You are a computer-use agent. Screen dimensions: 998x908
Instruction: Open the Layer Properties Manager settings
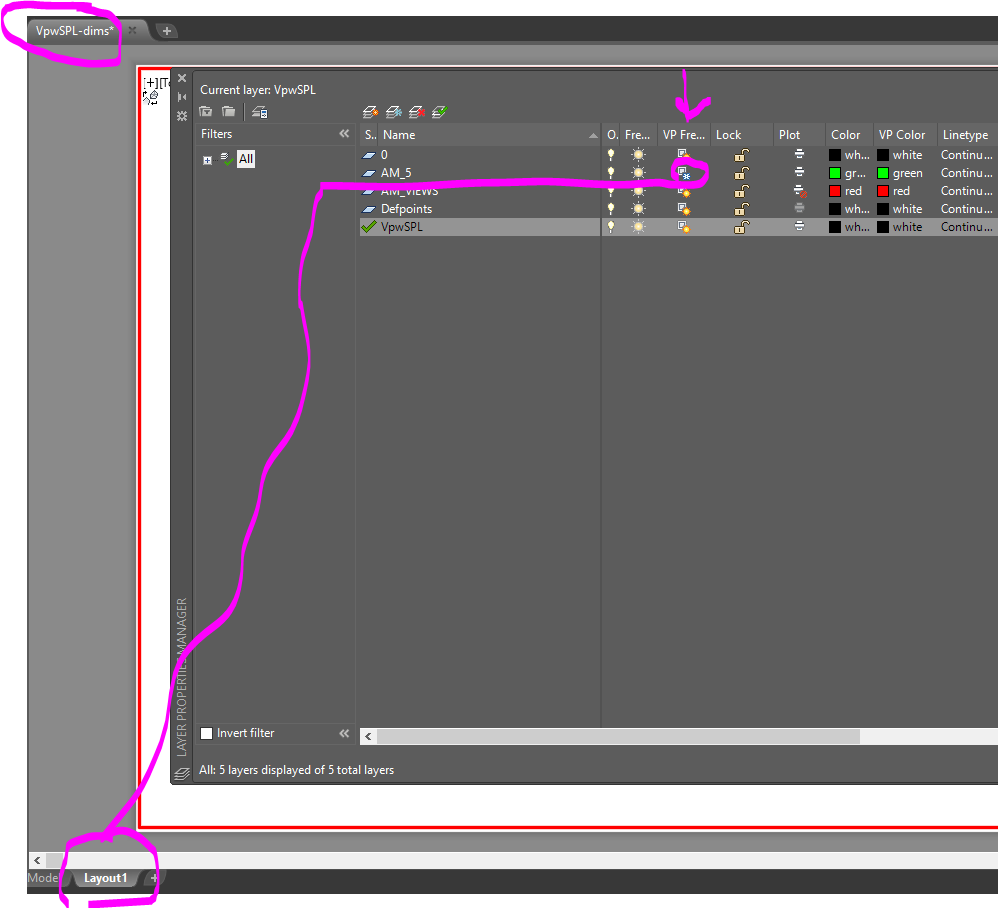(182, 116)
